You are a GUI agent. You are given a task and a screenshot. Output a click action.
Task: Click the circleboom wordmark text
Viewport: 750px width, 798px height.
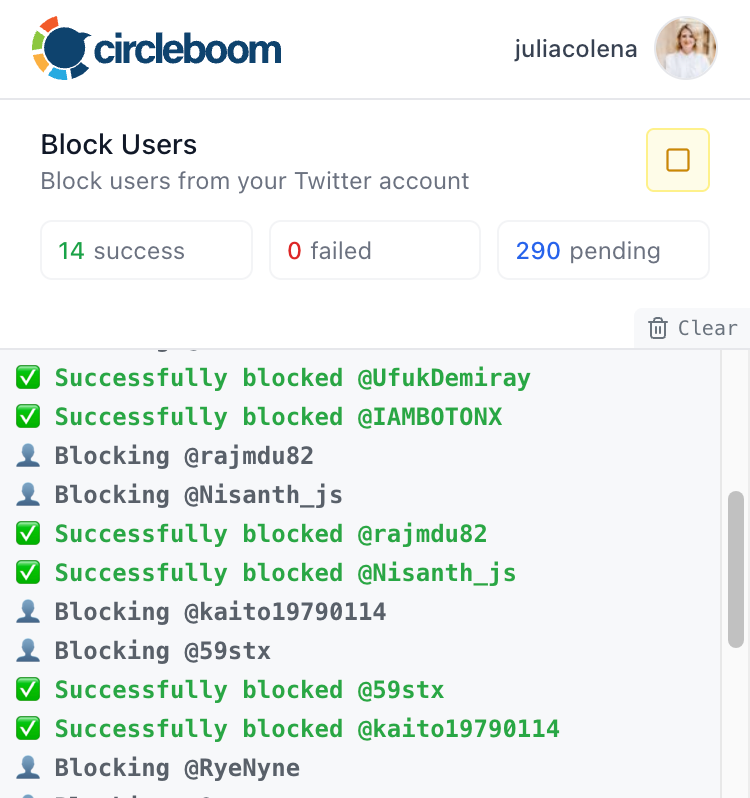pos(188,48)
